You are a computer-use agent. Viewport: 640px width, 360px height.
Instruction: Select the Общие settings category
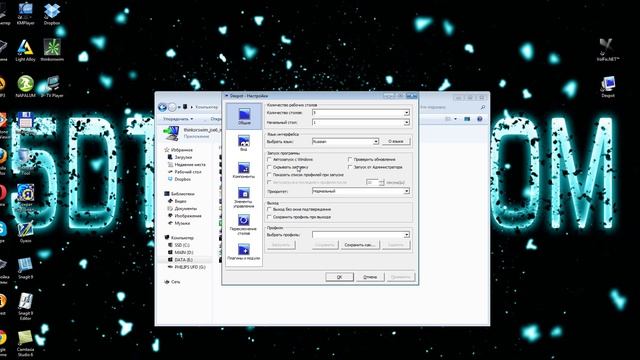[244, 116]
